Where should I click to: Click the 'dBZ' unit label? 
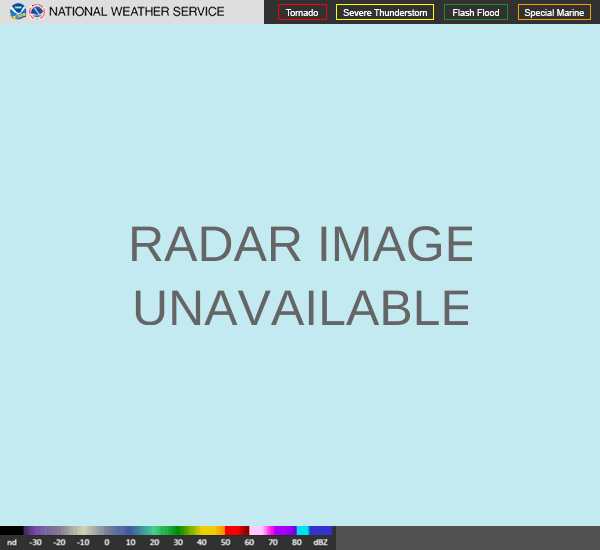(x=320, y=542)
